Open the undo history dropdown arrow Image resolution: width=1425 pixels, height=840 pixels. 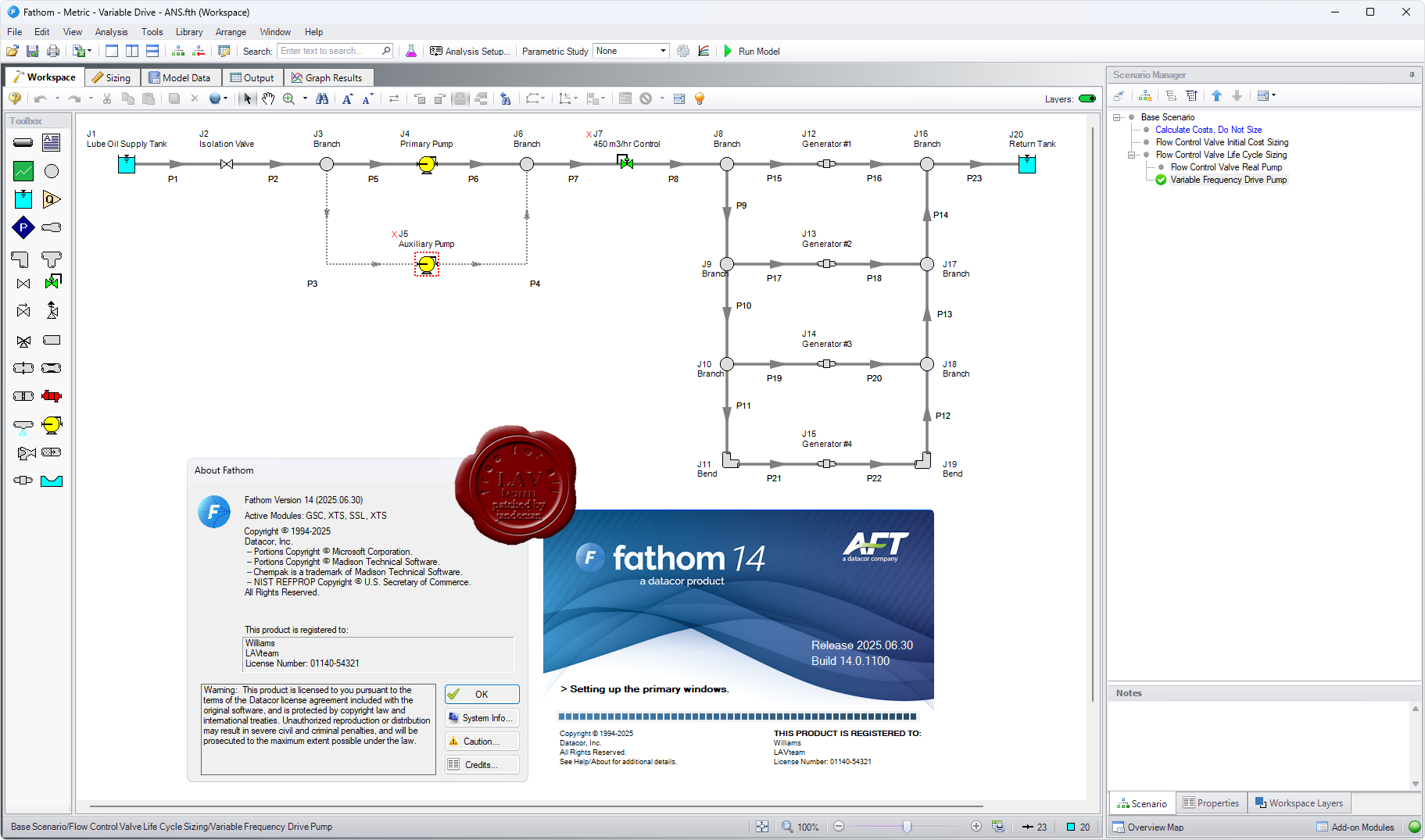pos(56,98)
